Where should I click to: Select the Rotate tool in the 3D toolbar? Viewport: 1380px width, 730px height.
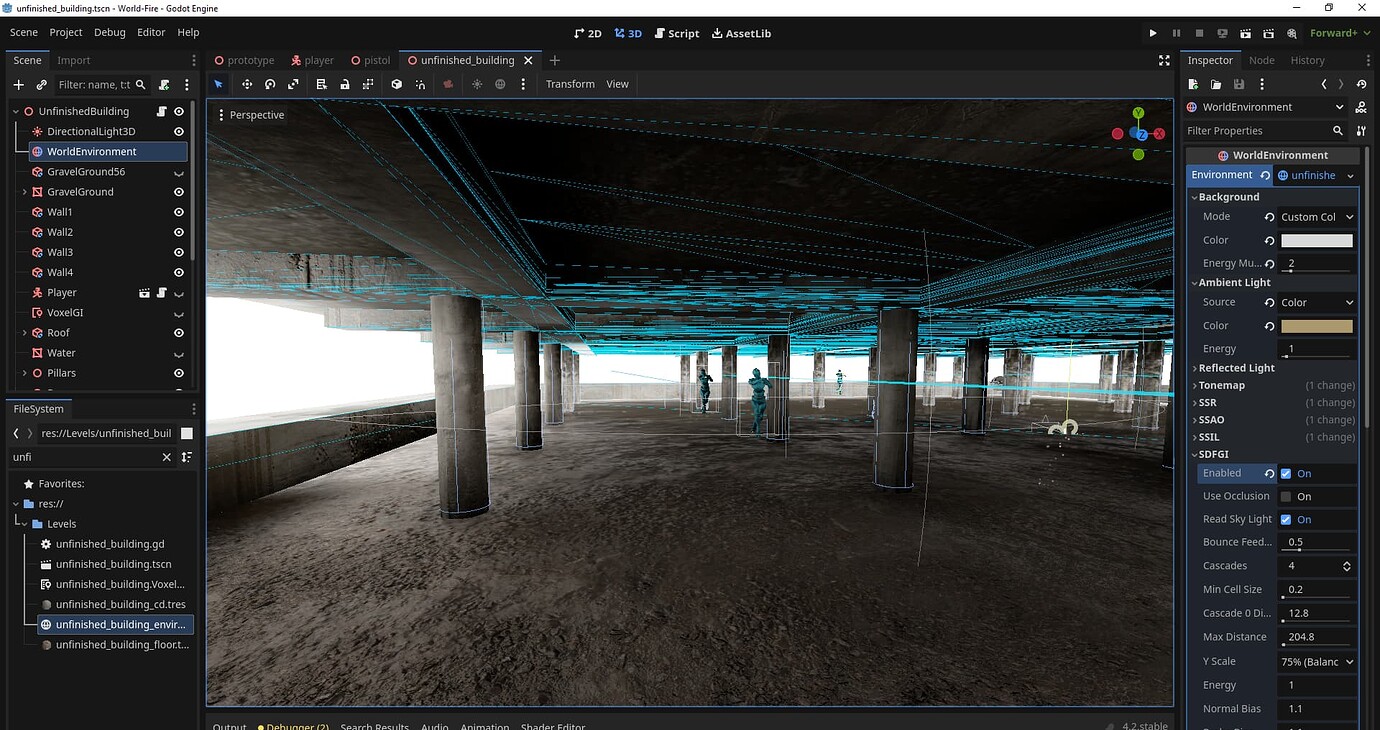[268, 84]
